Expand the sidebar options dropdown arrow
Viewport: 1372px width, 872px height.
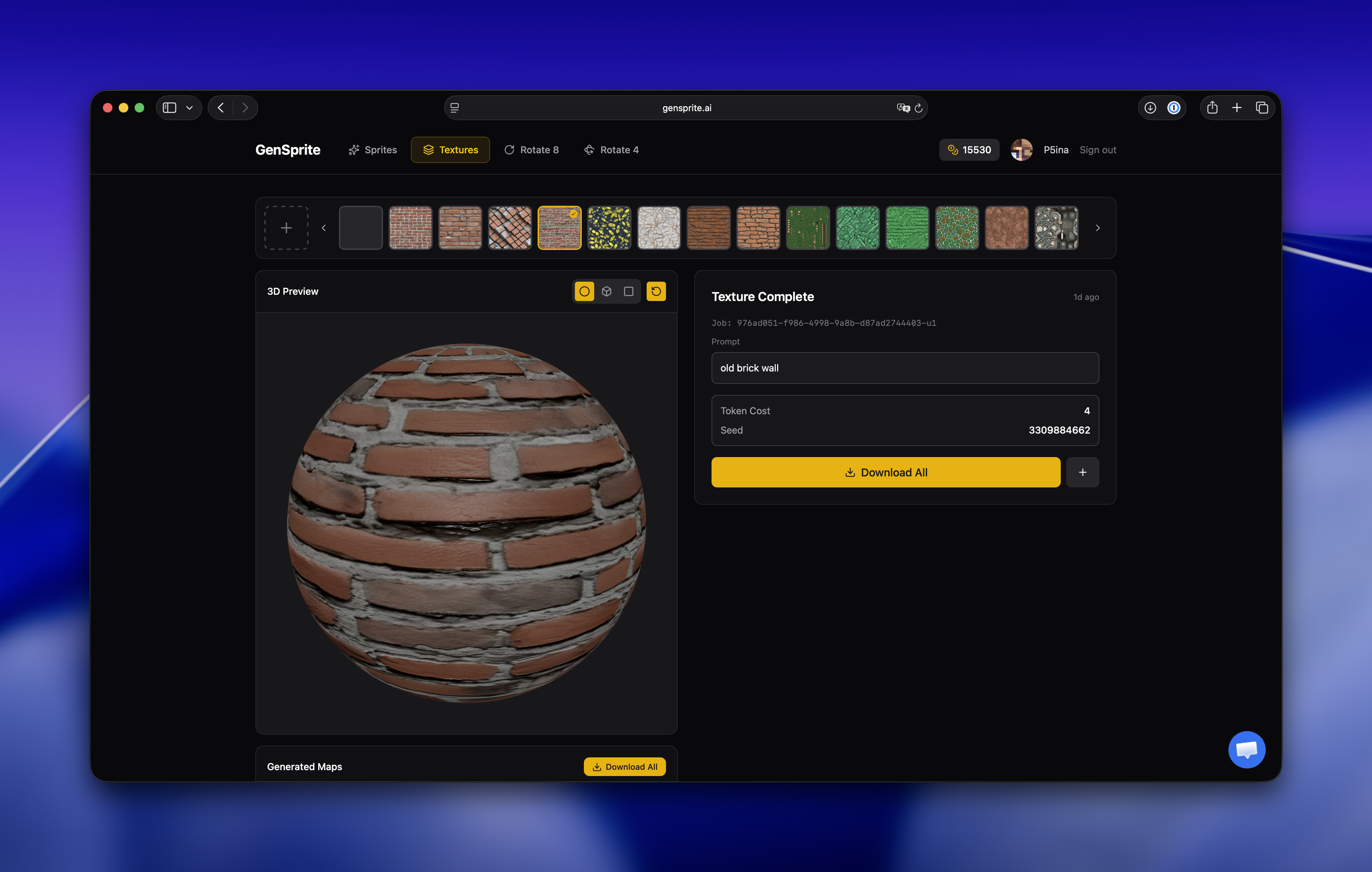(x=189, y=108)
